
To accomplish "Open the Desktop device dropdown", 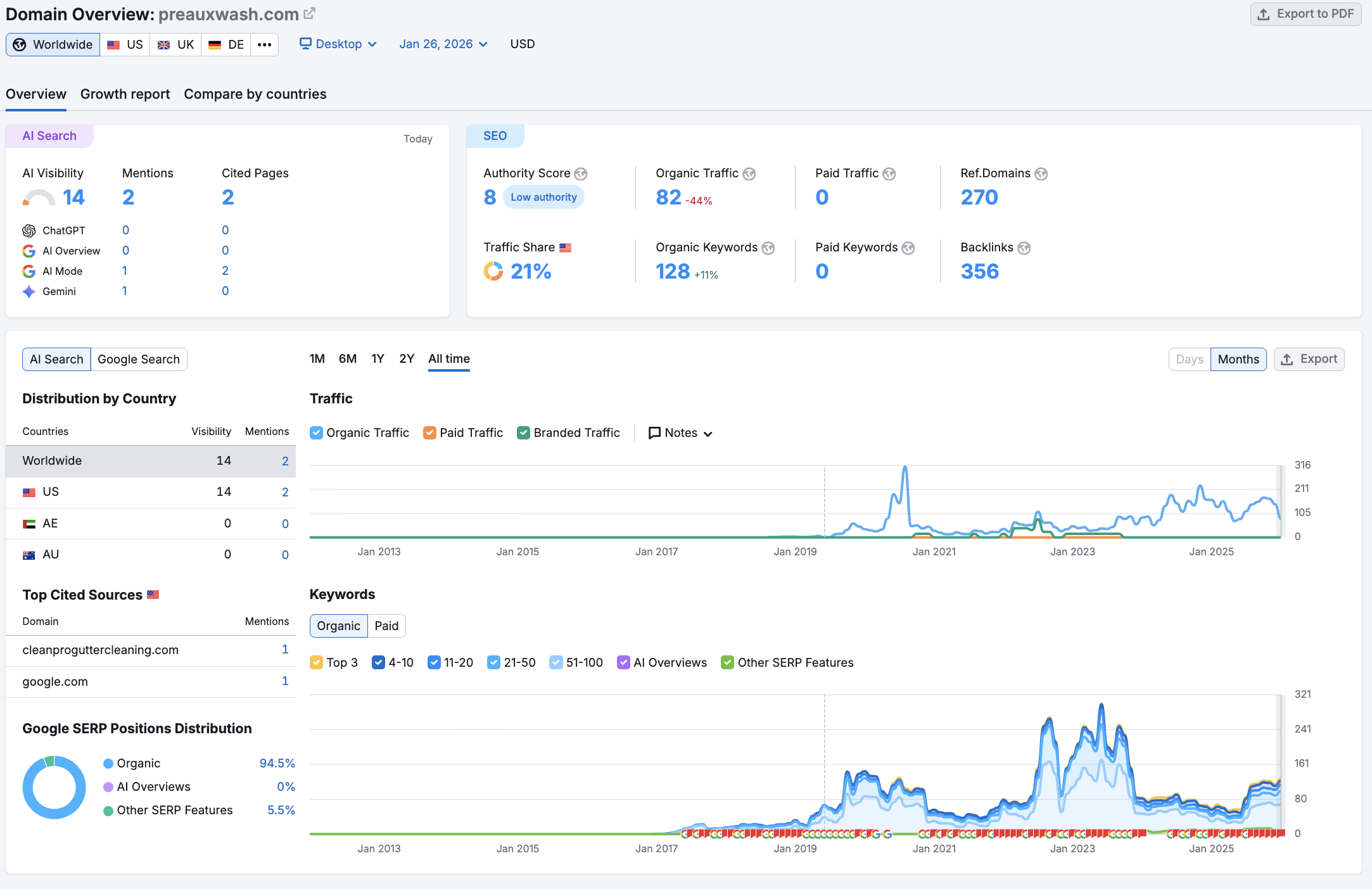I will pos(338,44).
